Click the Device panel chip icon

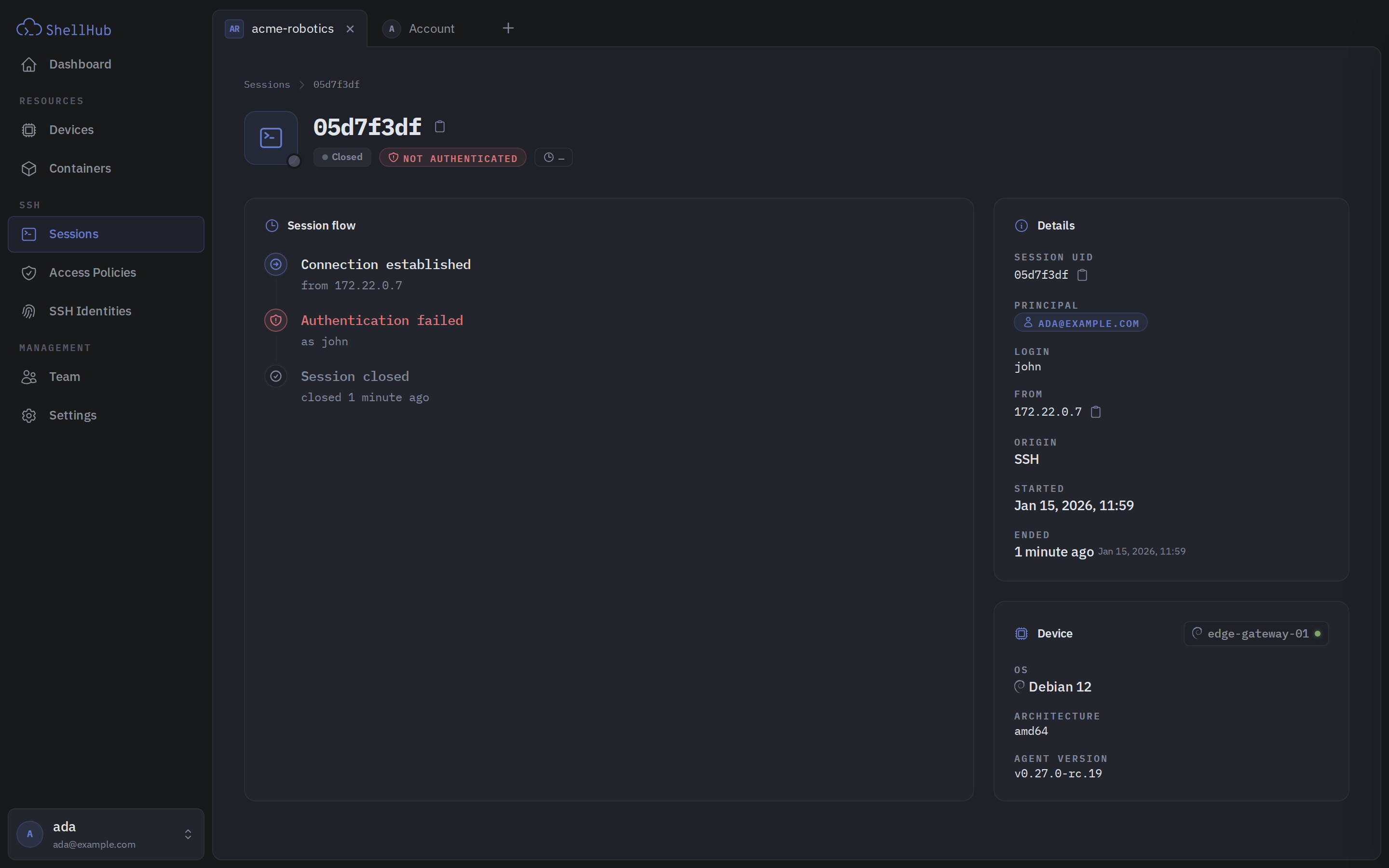click(x=1021, y=633)
